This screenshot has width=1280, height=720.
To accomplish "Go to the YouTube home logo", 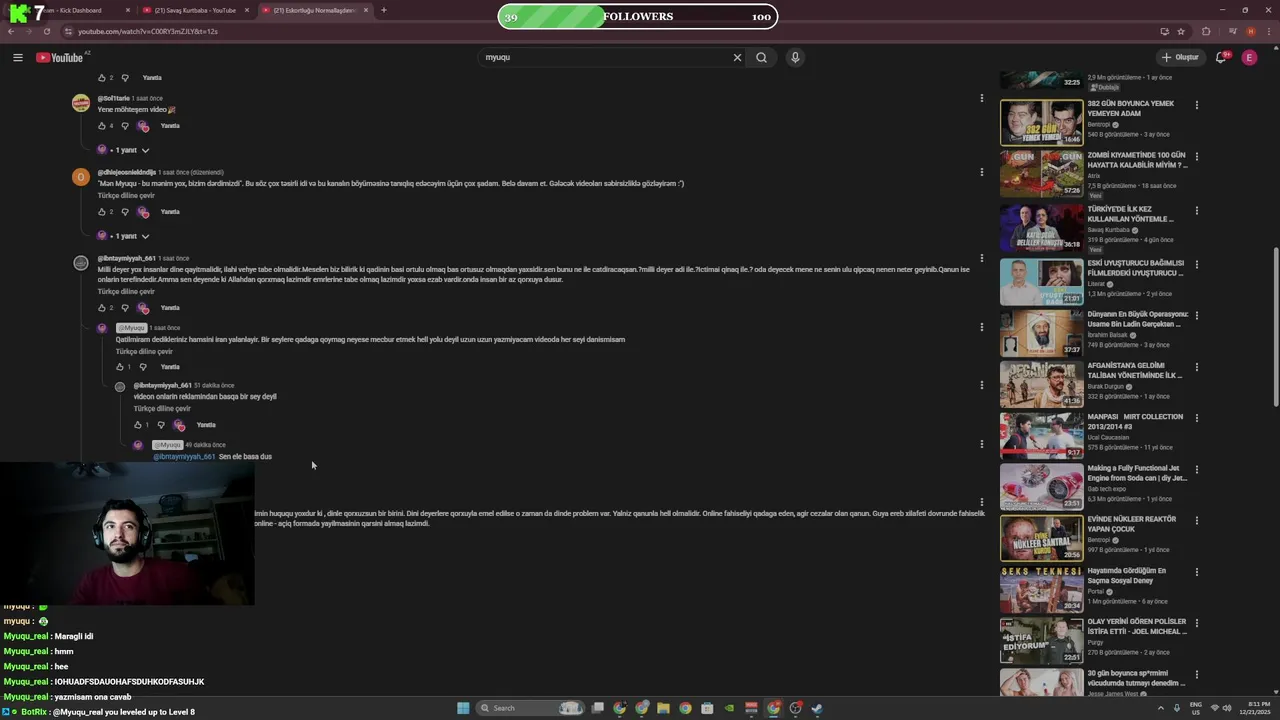I will (59, 57).
